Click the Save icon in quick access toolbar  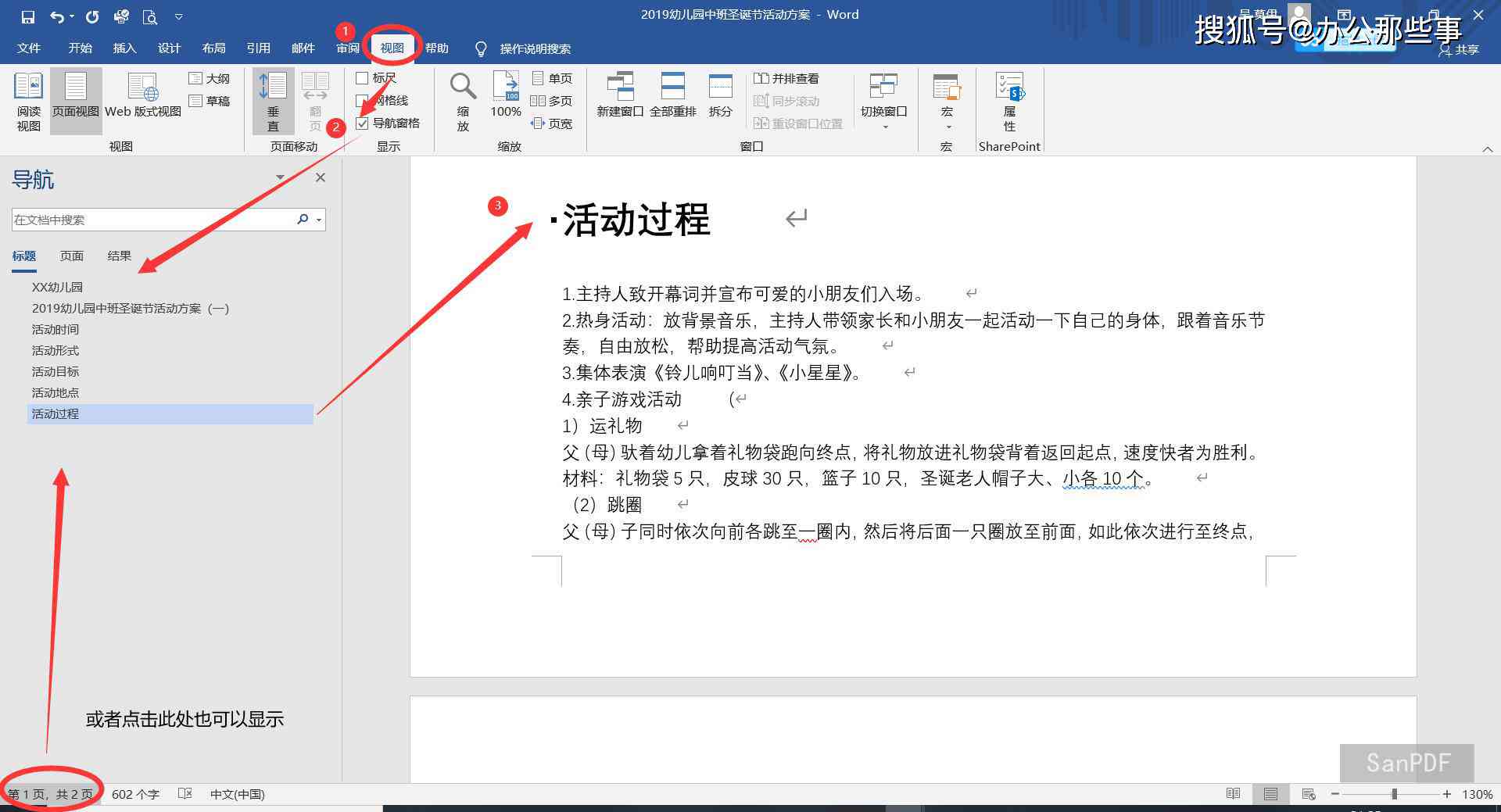coord(28,16)
